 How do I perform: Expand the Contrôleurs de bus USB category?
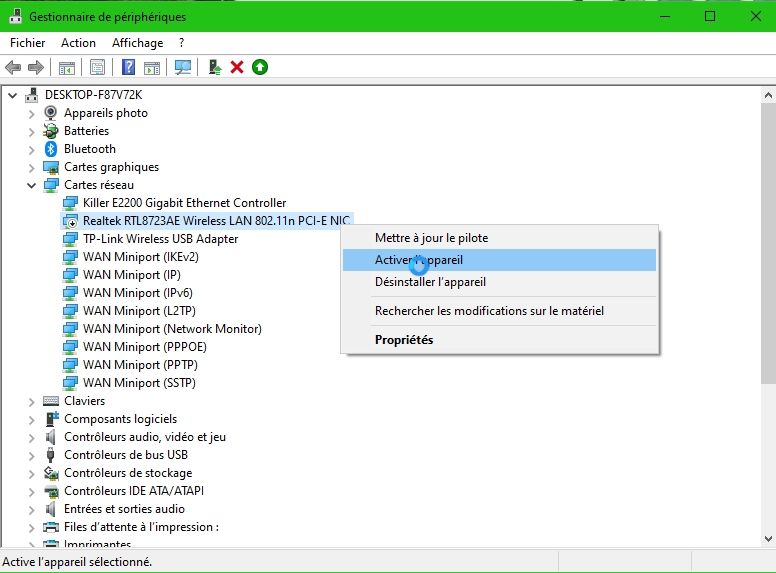32,456
